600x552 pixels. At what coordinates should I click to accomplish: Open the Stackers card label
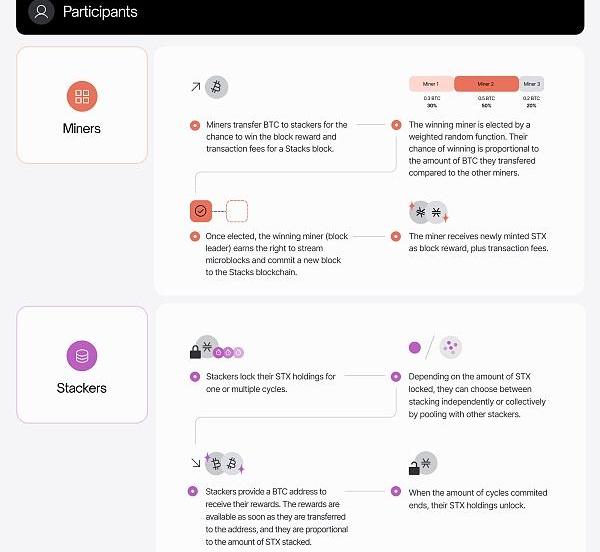tap(82, 388)
